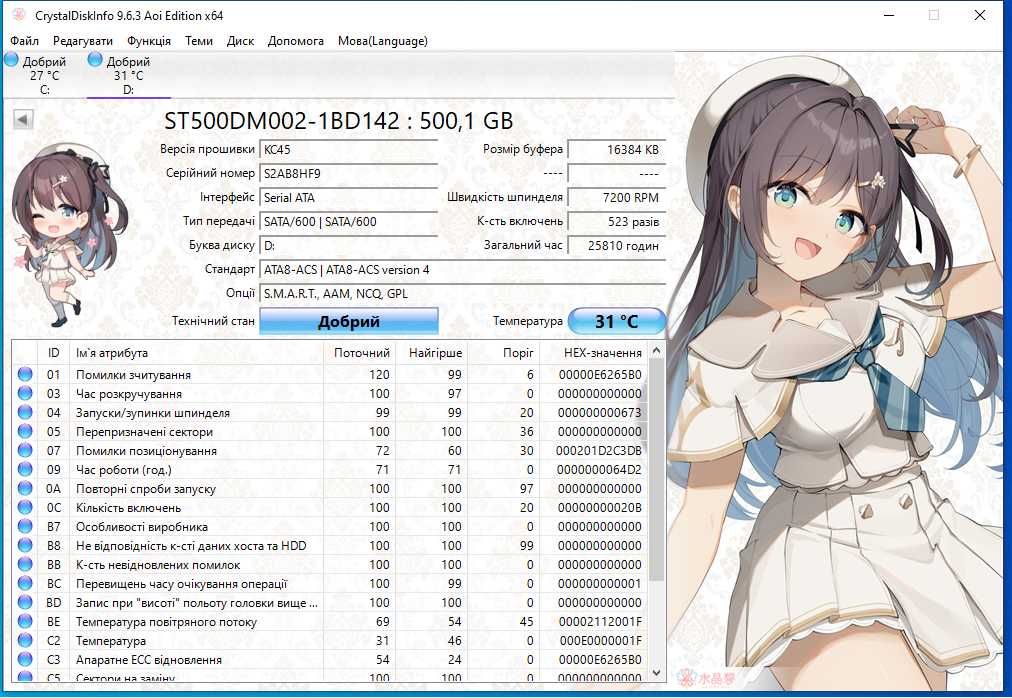Click the firmware version field KC45

[349, 149]
